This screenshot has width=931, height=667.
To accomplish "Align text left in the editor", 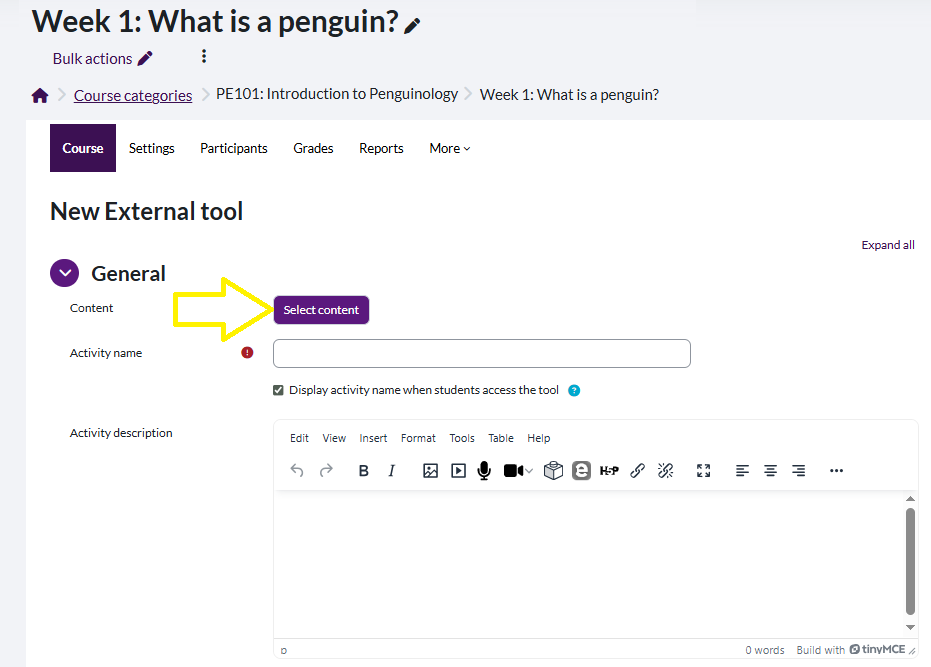I will (x=742, y=471).
